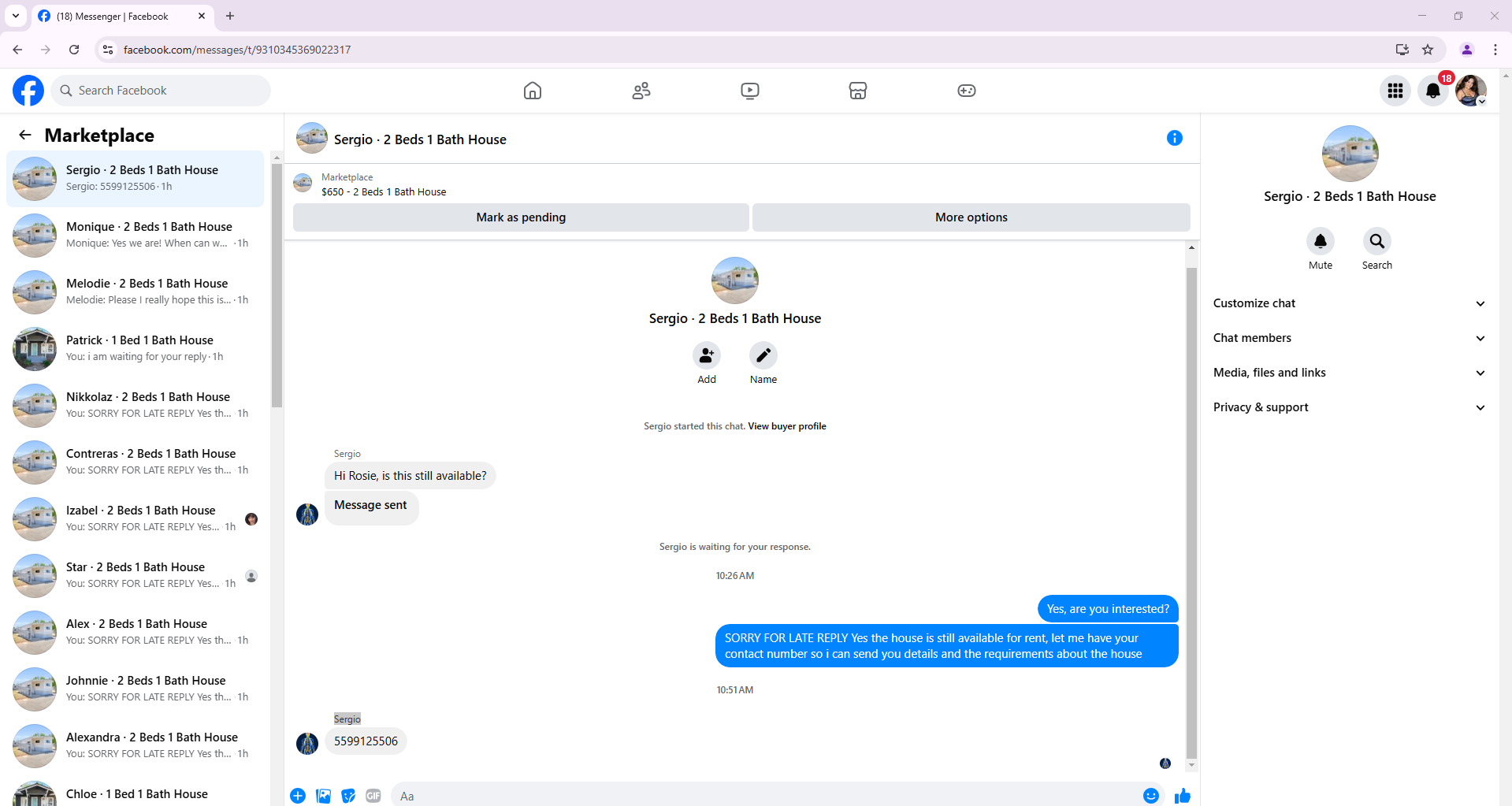Open Alexandra's 2 Beds 1 Bath House chat
Image resolution: width=1512 pixels, height=806 pixels.
[x=136, y=746]
